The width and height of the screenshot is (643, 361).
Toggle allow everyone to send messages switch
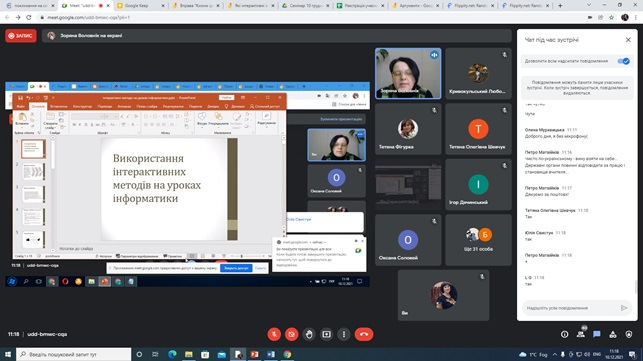(x=623, y=61)
